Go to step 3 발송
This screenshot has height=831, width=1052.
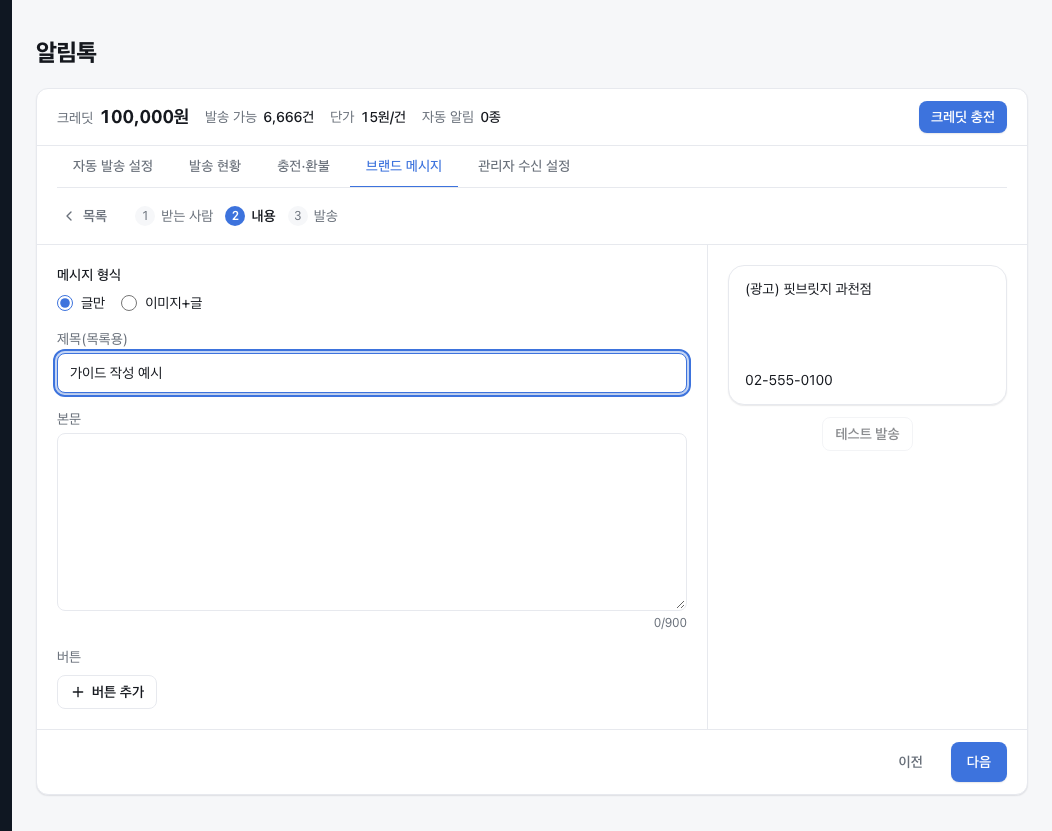[x=313, y=216]
